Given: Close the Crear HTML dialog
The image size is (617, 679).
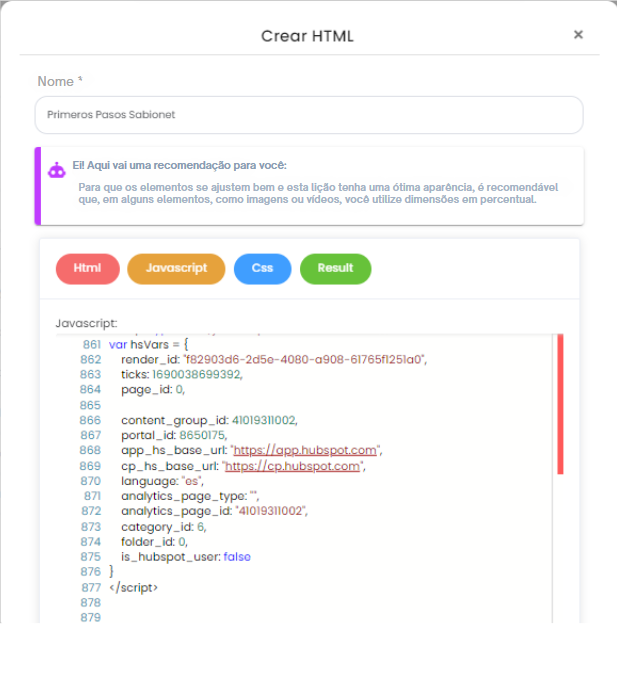Looking at the screenshot, I should (578, 35).
